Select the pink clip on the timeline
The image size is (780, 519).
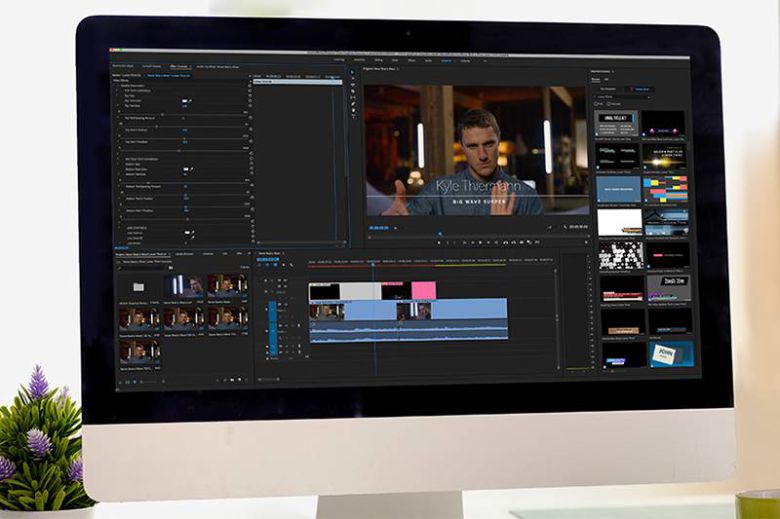click(x=423, y=290)
